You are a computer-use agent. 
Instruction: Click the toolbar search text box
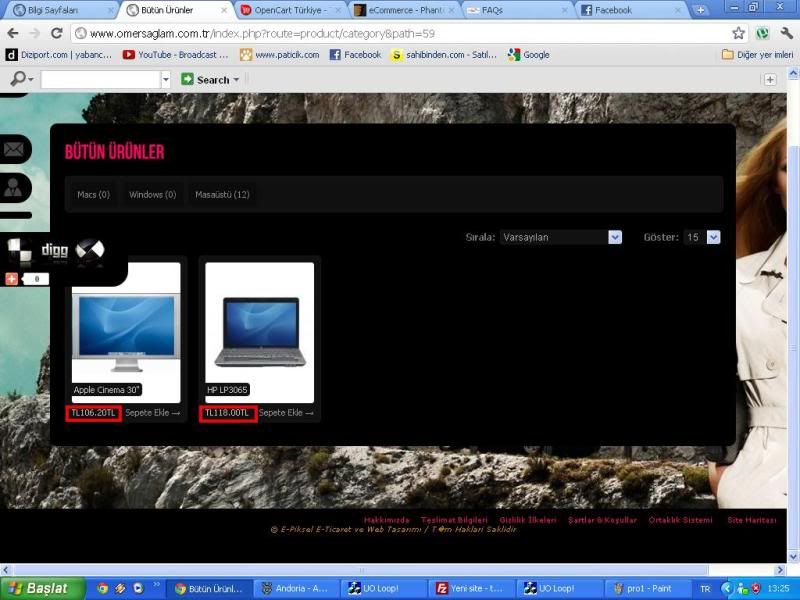[101, 80]
